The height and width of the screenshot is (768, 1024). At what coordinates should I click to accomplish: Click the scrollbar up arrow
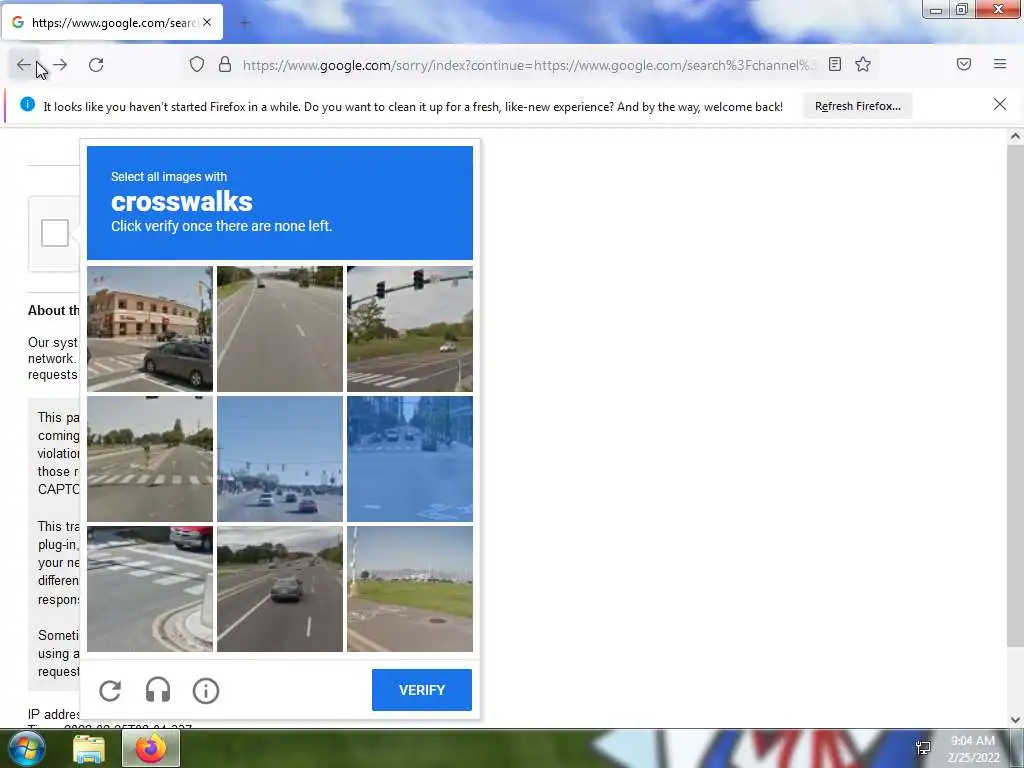1015,136
